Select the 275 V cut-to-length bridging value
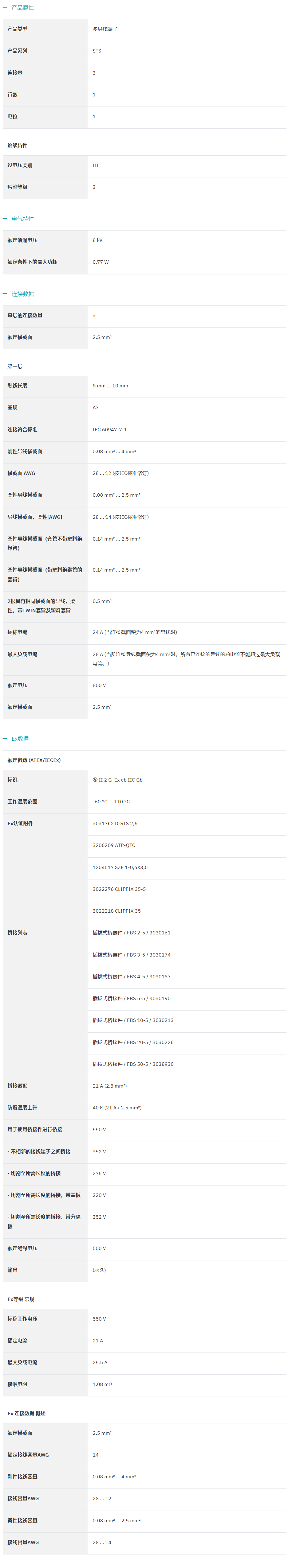 (99, 1174)
